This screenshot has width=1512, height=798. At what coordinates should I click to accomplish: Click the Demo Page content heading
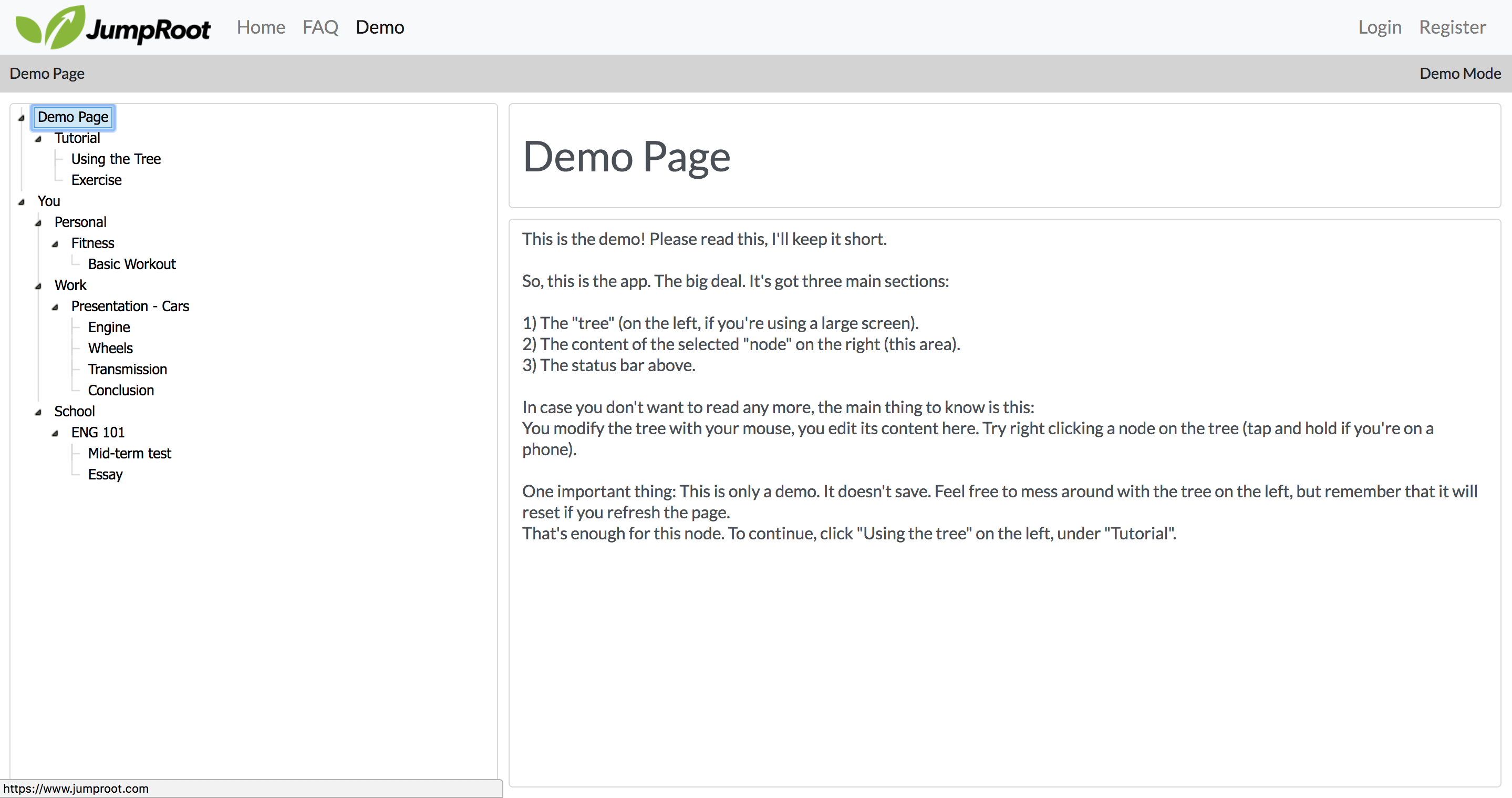pyautogui.click(x=626, y=157)
